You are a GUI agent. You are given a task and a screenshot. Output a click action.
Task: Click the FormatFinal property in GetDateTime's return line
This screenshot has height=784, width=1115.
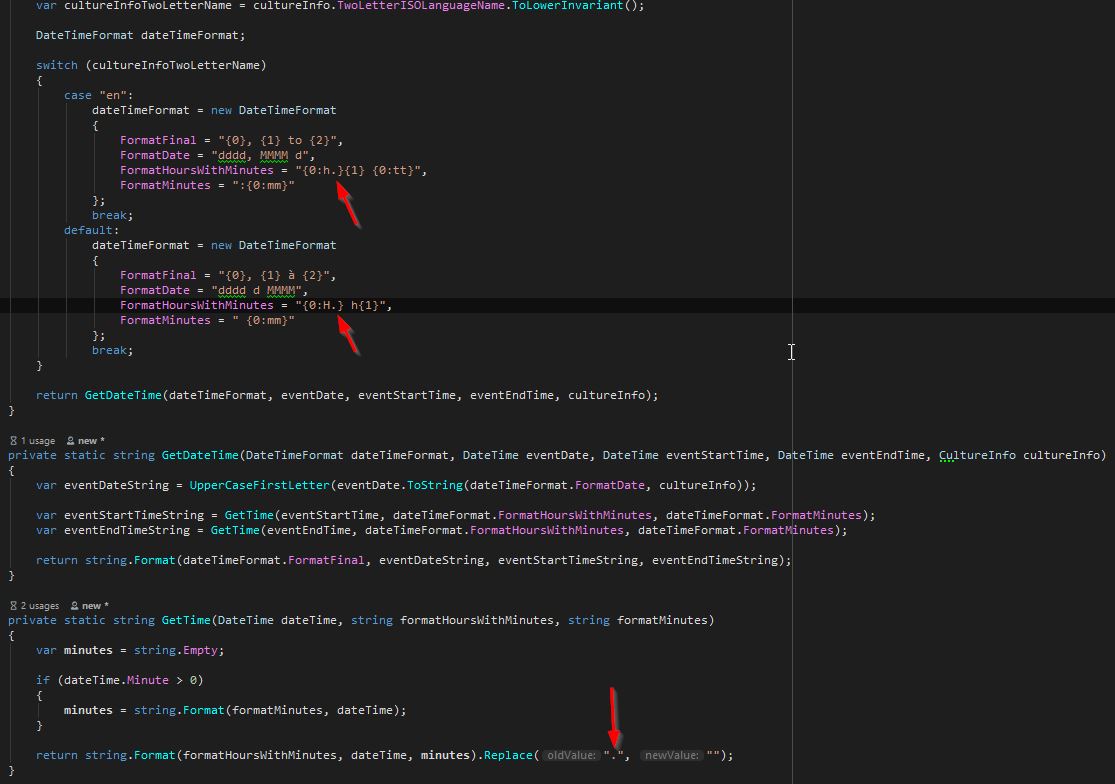(x=326, y=559)
